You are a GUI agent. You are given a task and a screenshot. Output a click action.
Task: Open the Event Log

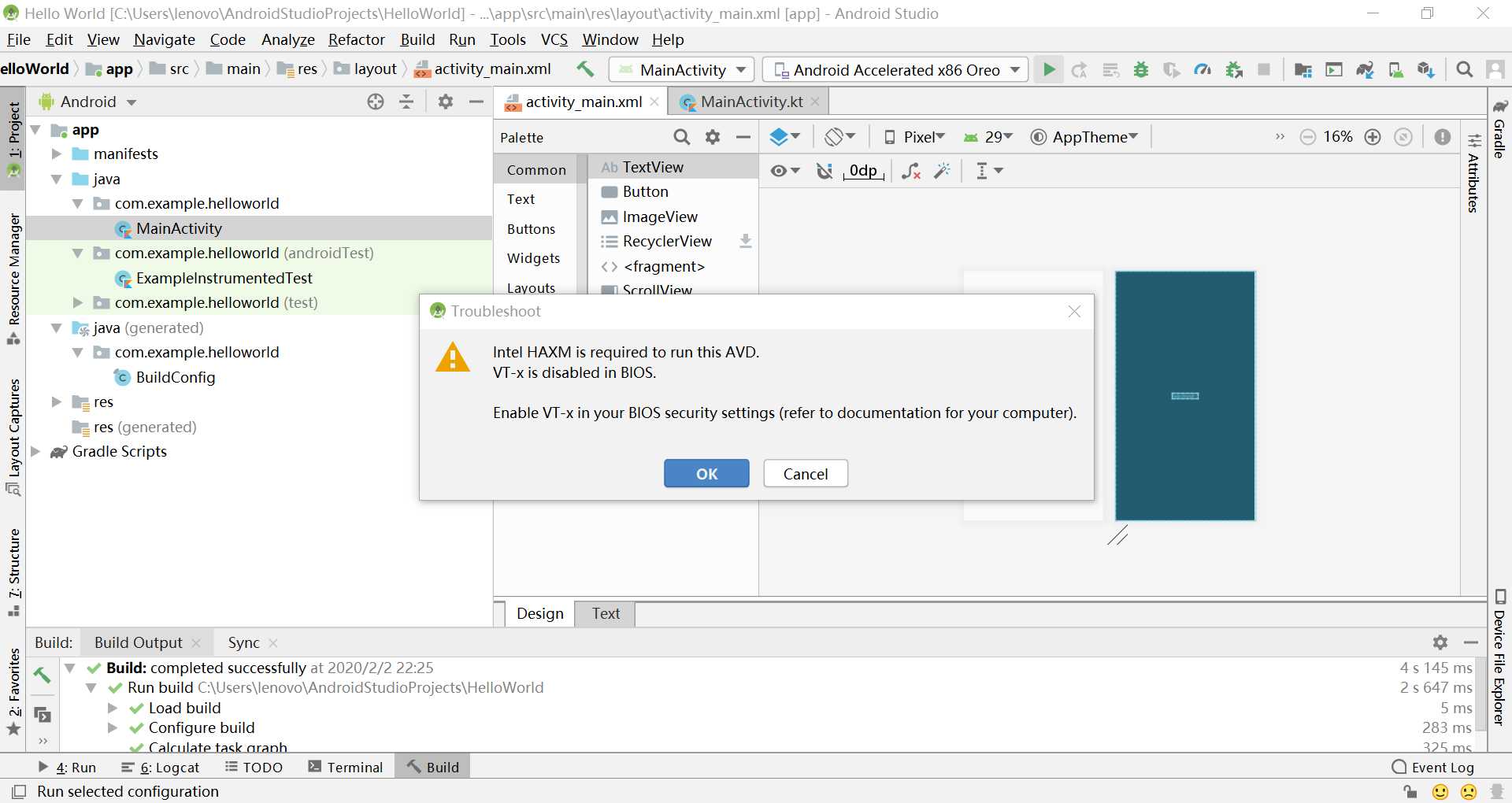1433,767
